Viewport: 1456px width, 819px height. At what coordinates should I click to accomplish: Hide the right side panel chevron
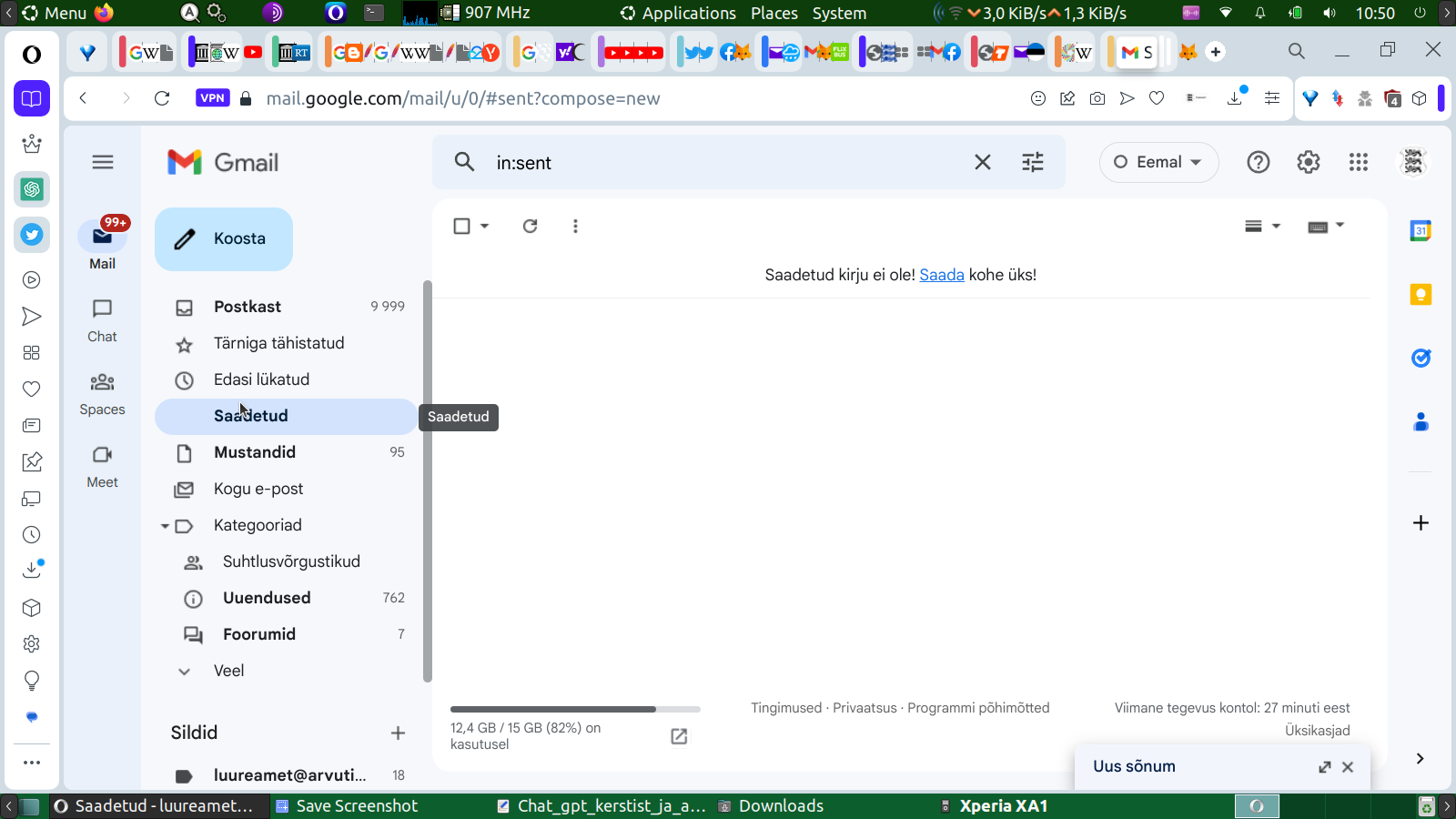pos(1420,759)
